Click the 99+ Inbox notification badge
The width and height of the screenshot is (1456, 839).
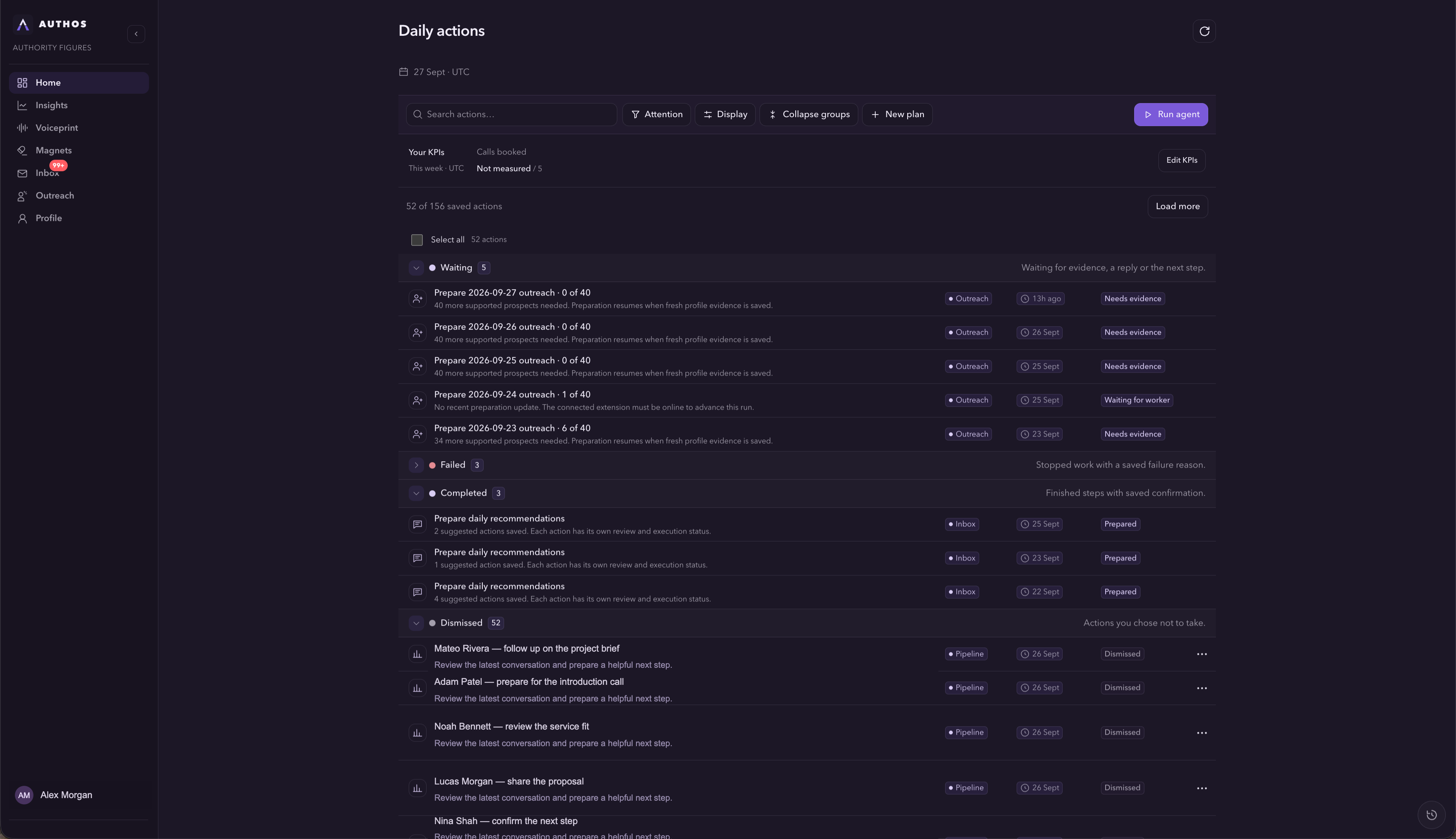click(59, 165)
